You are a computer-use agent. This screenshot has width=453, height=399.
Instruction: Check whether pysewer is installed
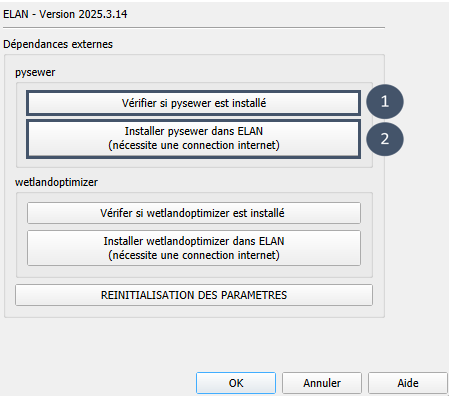coord(193,103)
